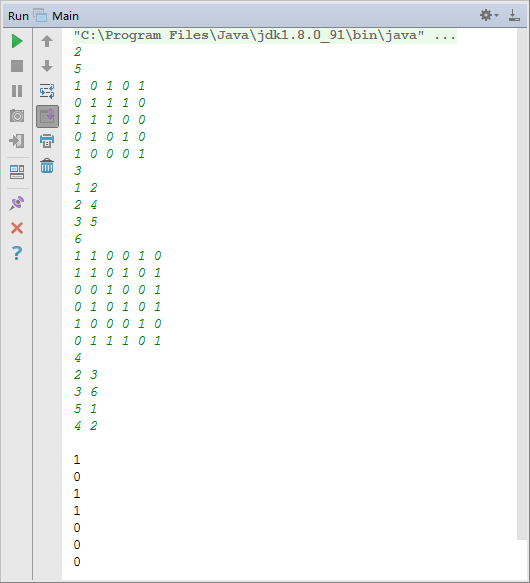Screen dimensions: 530x583
Task: Open the gear settings dropdown
Action: point(489,15)
